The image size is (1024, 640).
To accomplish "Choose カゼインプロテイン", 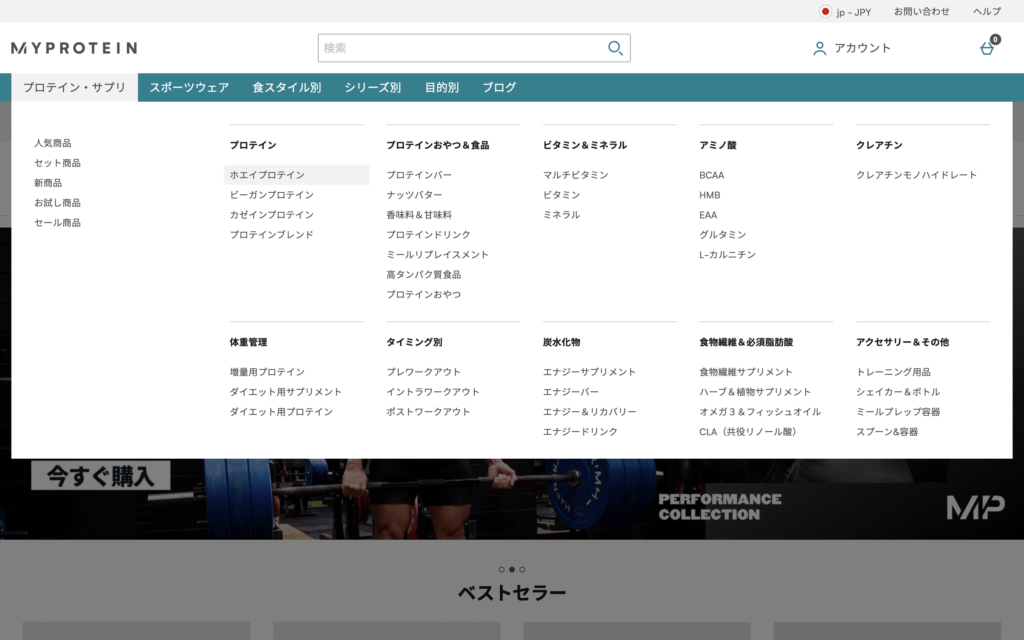I will (x=272, y=215).
